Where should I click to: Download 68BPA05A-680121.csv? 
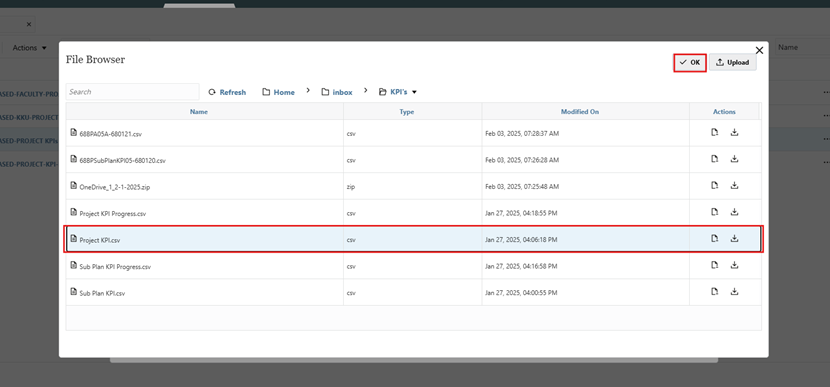[734, 133]
